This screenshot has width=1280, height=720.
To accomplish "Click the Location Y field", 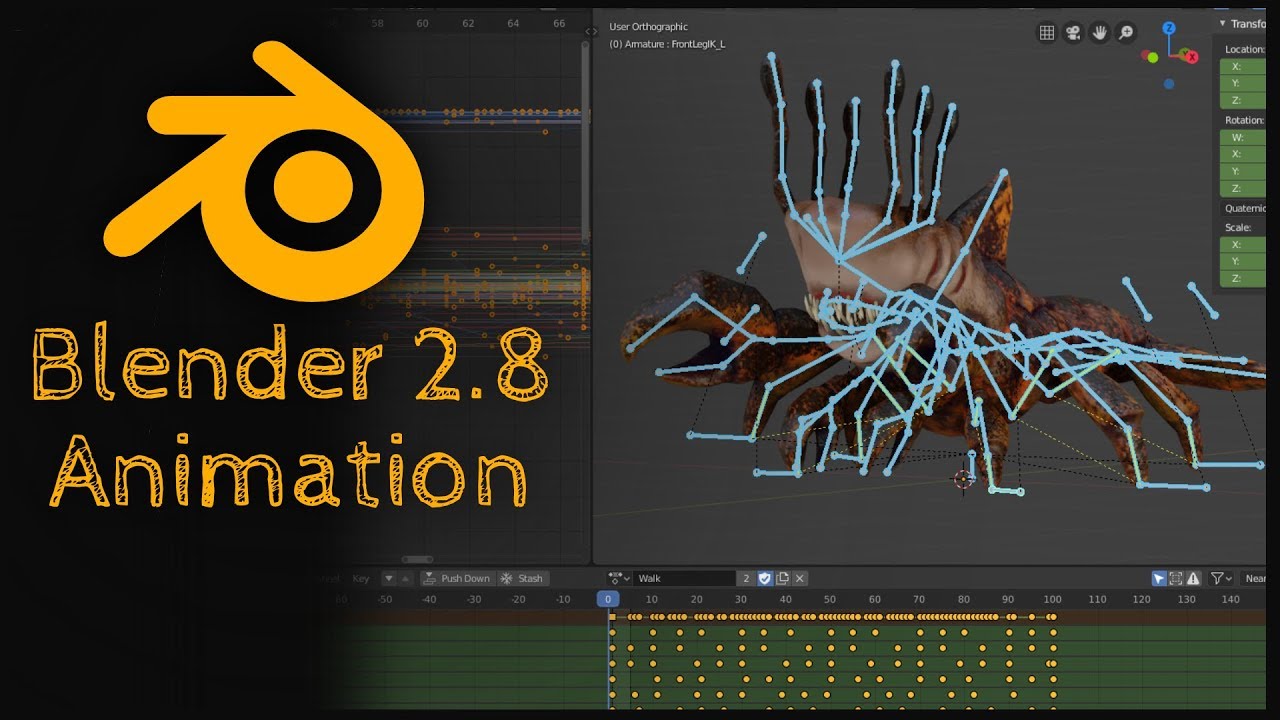I will point(1243,83).
